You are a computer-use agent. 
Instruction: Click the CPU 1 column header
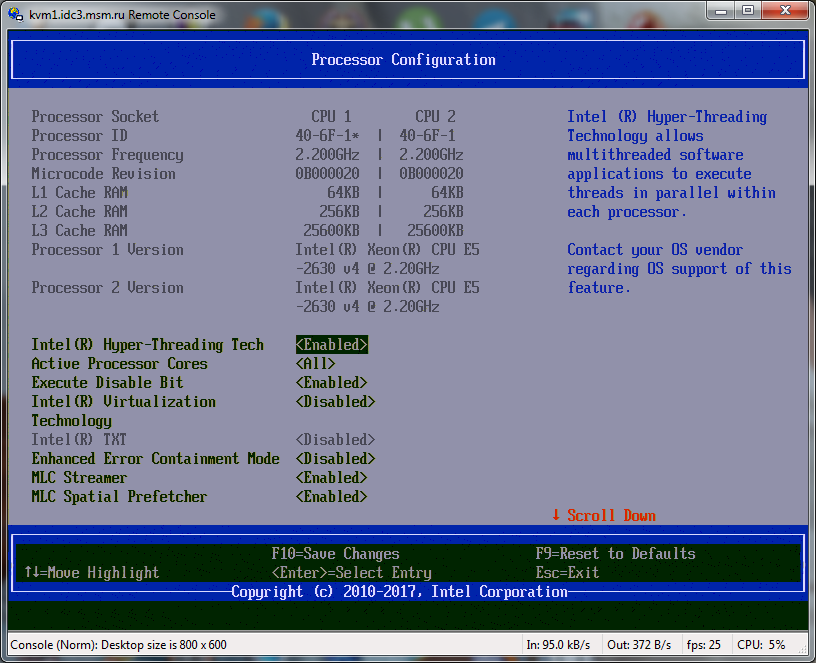[x=331, y=117]
